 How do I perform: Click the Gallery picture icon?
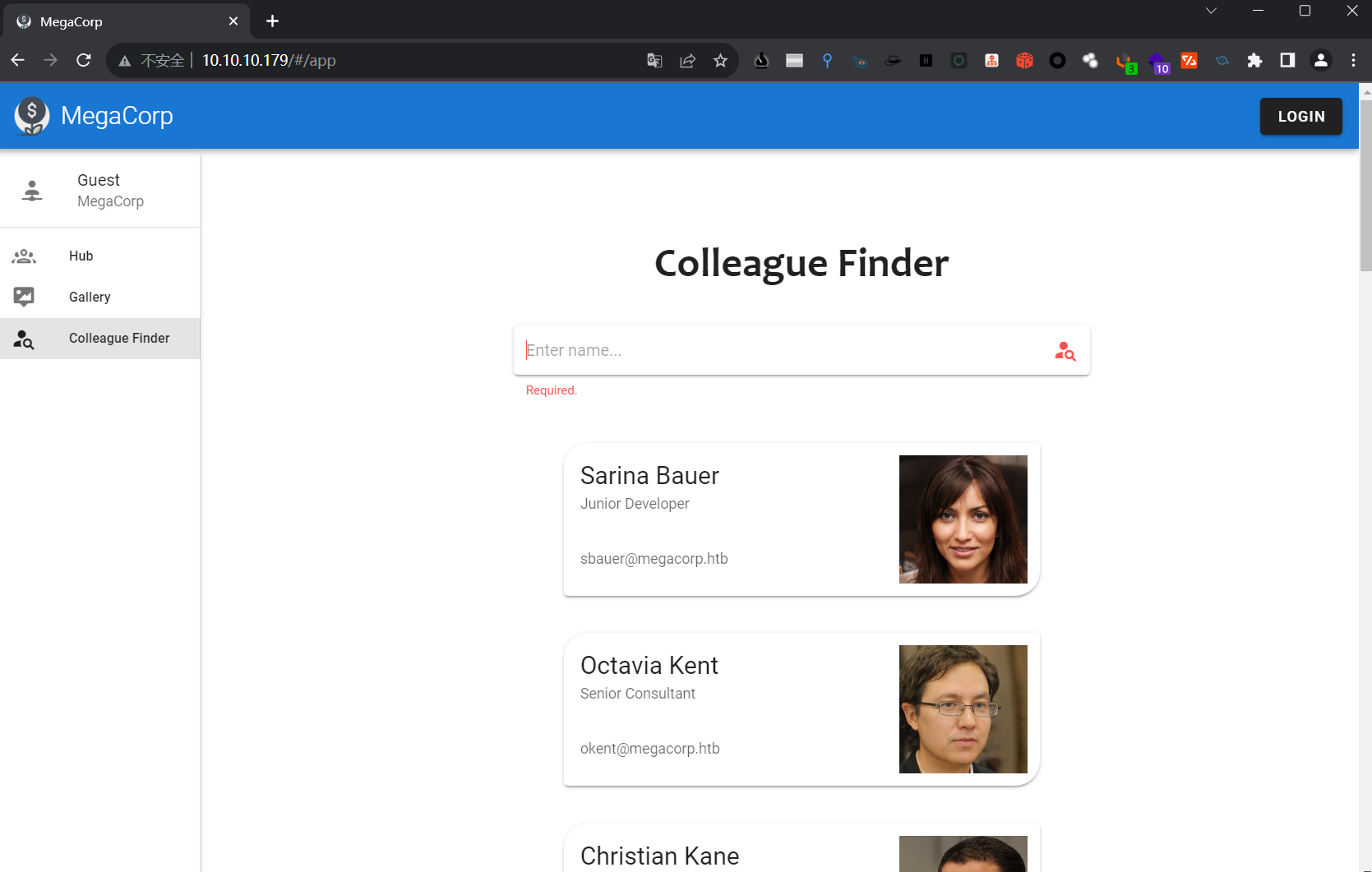24,297
